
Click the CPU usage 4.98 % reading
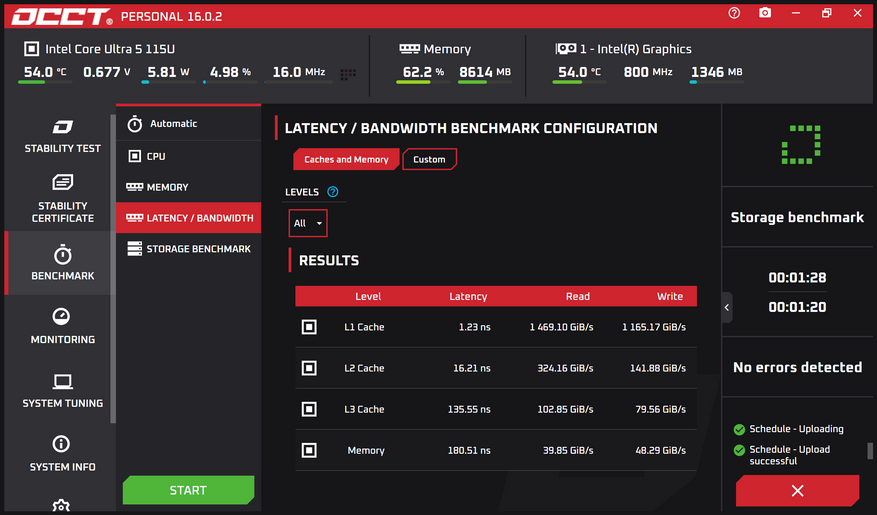pyautogui.click(x=230, y=72)
